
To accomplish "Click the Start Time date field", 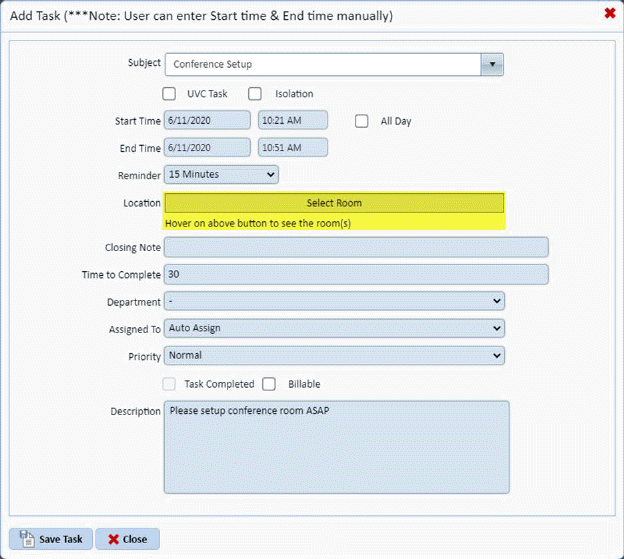I will (x=207, y=121).
